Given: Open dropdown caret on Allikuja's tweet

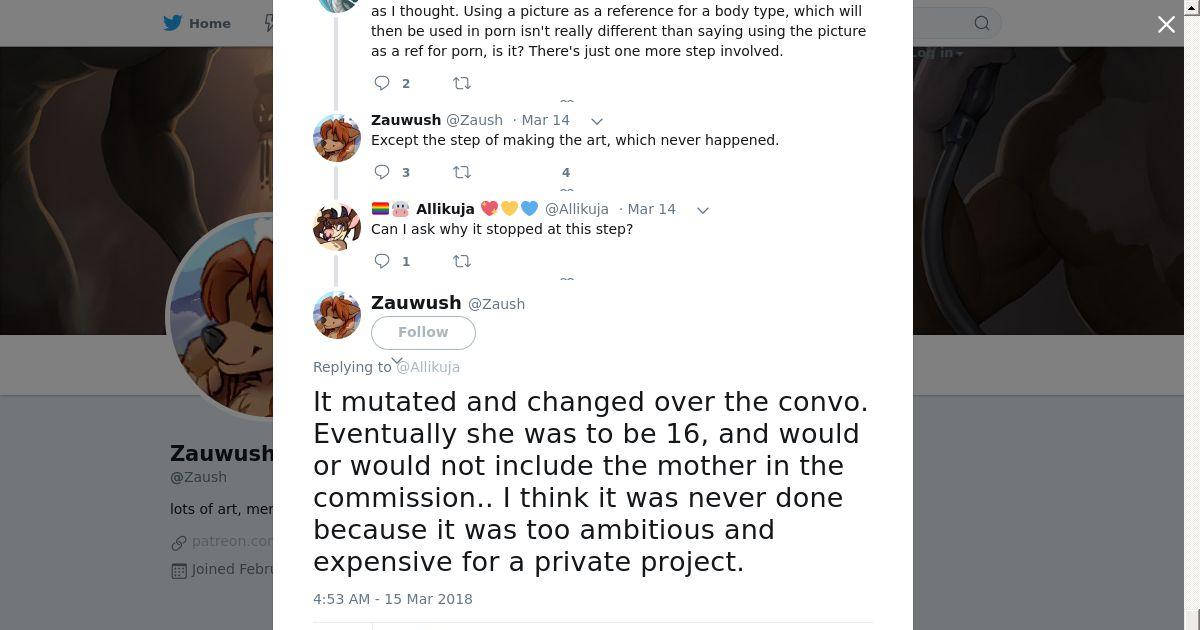Looking at the screenshot, I should click(702, 210).
